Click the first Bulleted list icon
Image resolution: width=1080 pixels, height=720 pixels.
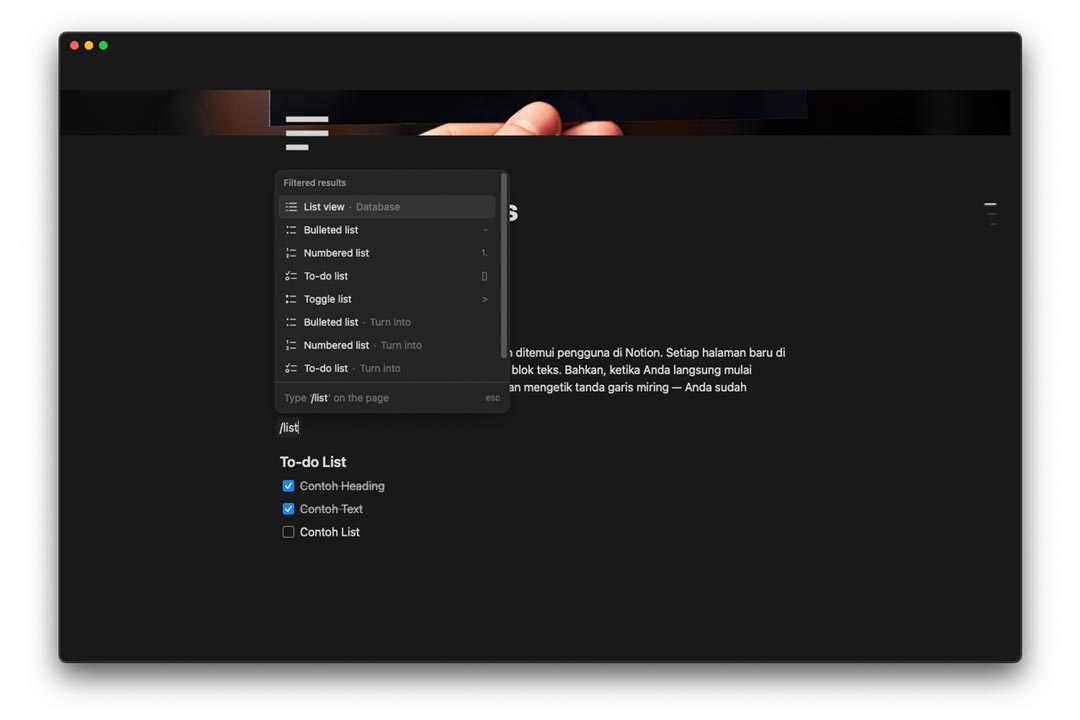coord(291,230)
